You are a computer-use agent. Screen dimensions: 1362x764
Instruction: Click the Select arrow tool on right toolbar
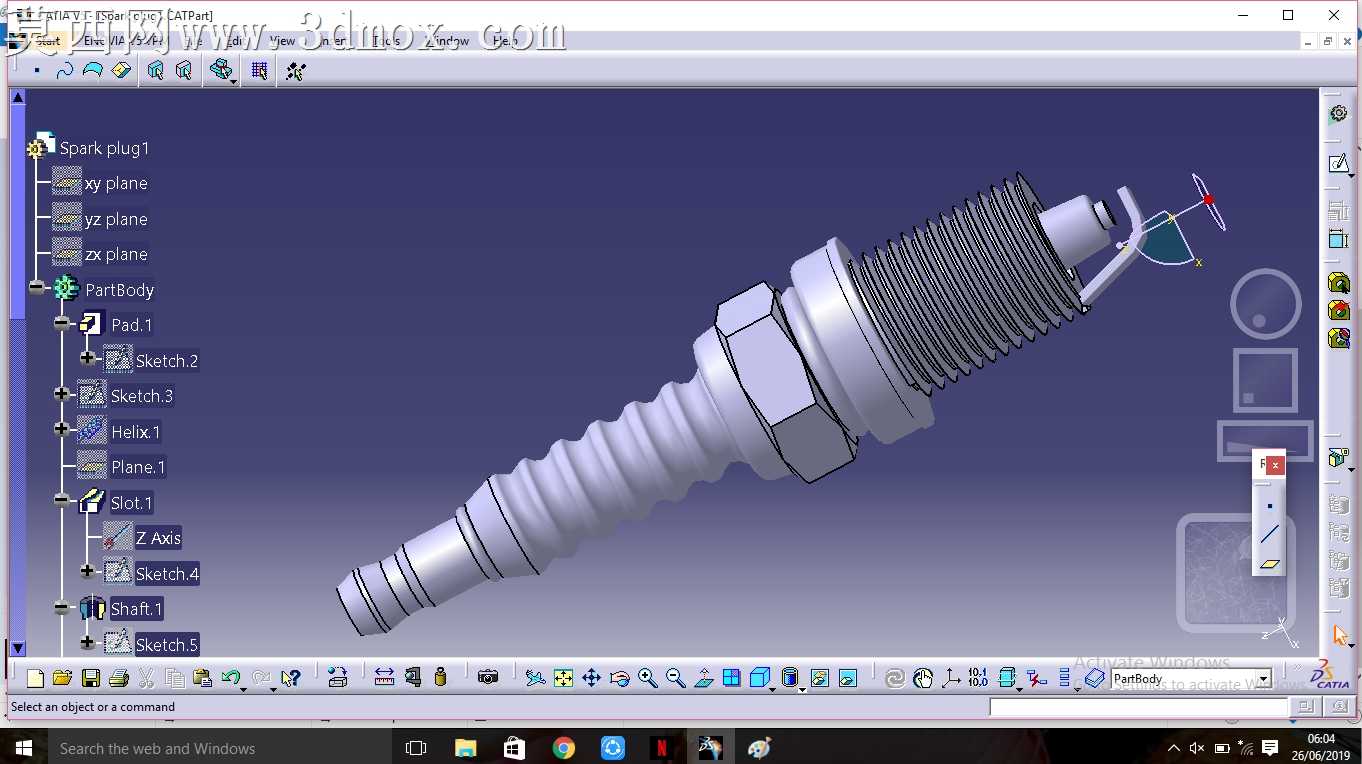[x=1340, y=635]
